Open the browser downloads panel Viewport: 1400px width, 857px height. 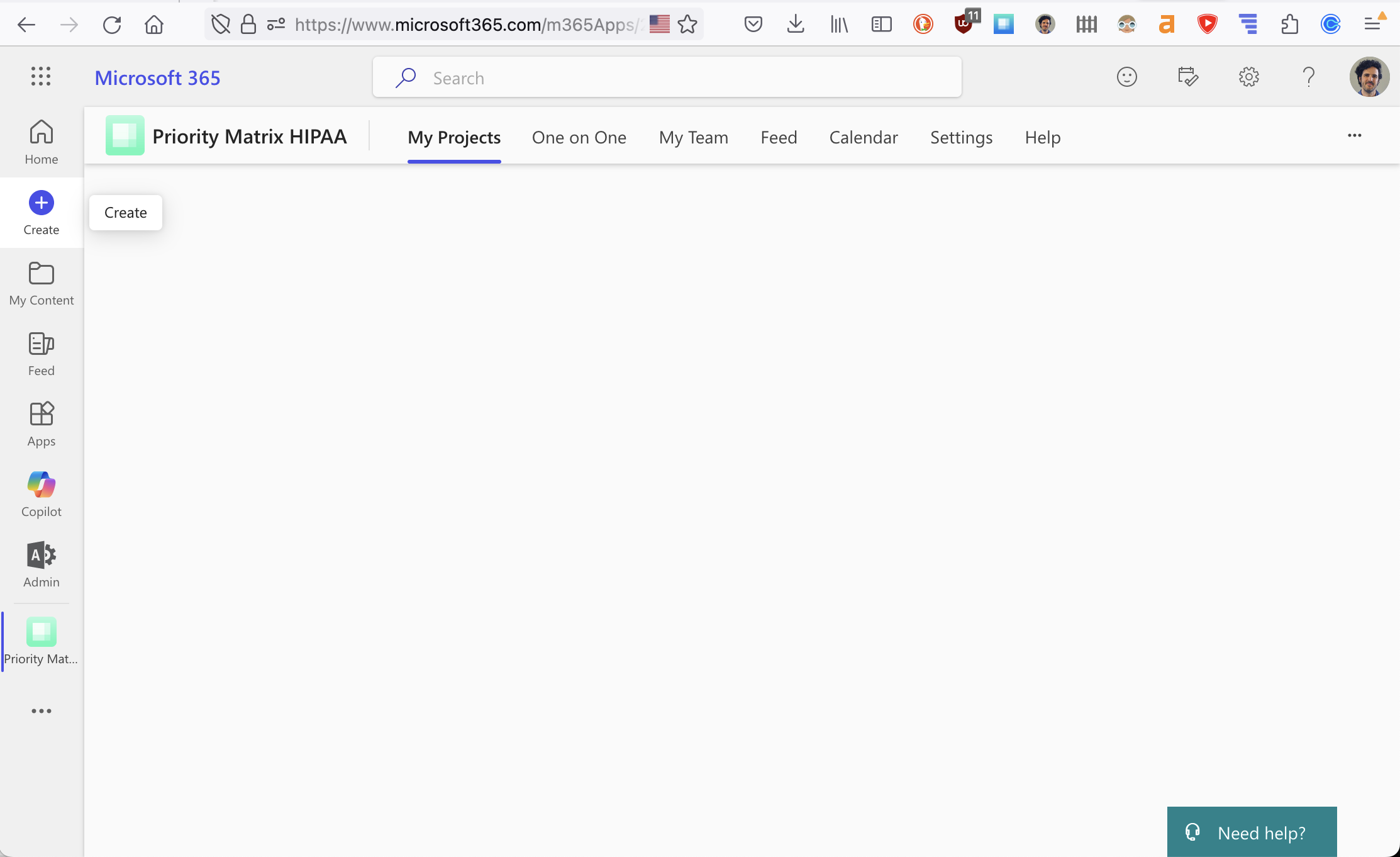796,25
